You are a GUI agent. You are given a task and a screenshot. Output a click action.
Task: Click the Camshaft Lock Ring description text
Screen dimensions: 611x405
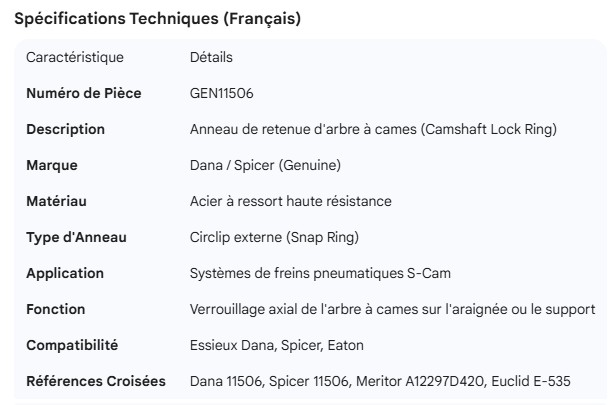coord(373,129)
